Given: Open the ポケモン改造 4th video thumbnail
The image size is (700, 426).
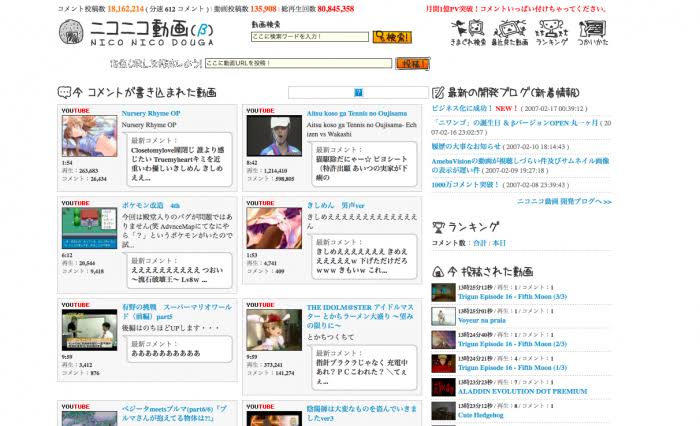Looking at the screenshot, I should point(89,228).
